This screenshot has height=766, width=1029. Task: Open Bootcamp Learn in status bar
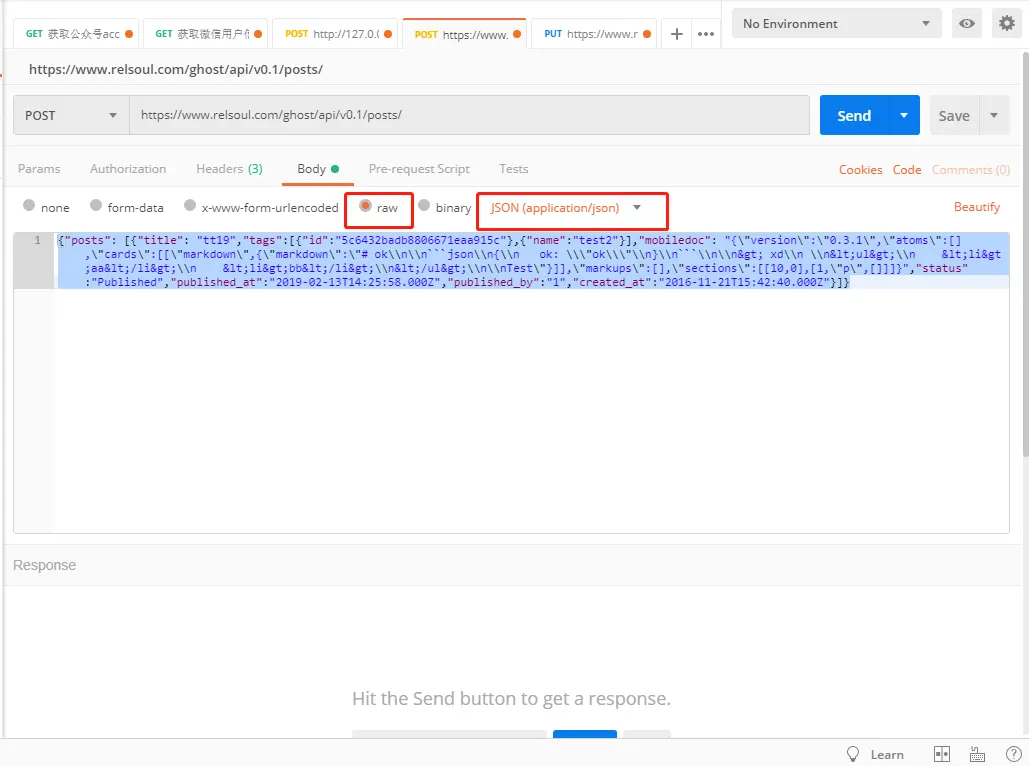point(875,754)
